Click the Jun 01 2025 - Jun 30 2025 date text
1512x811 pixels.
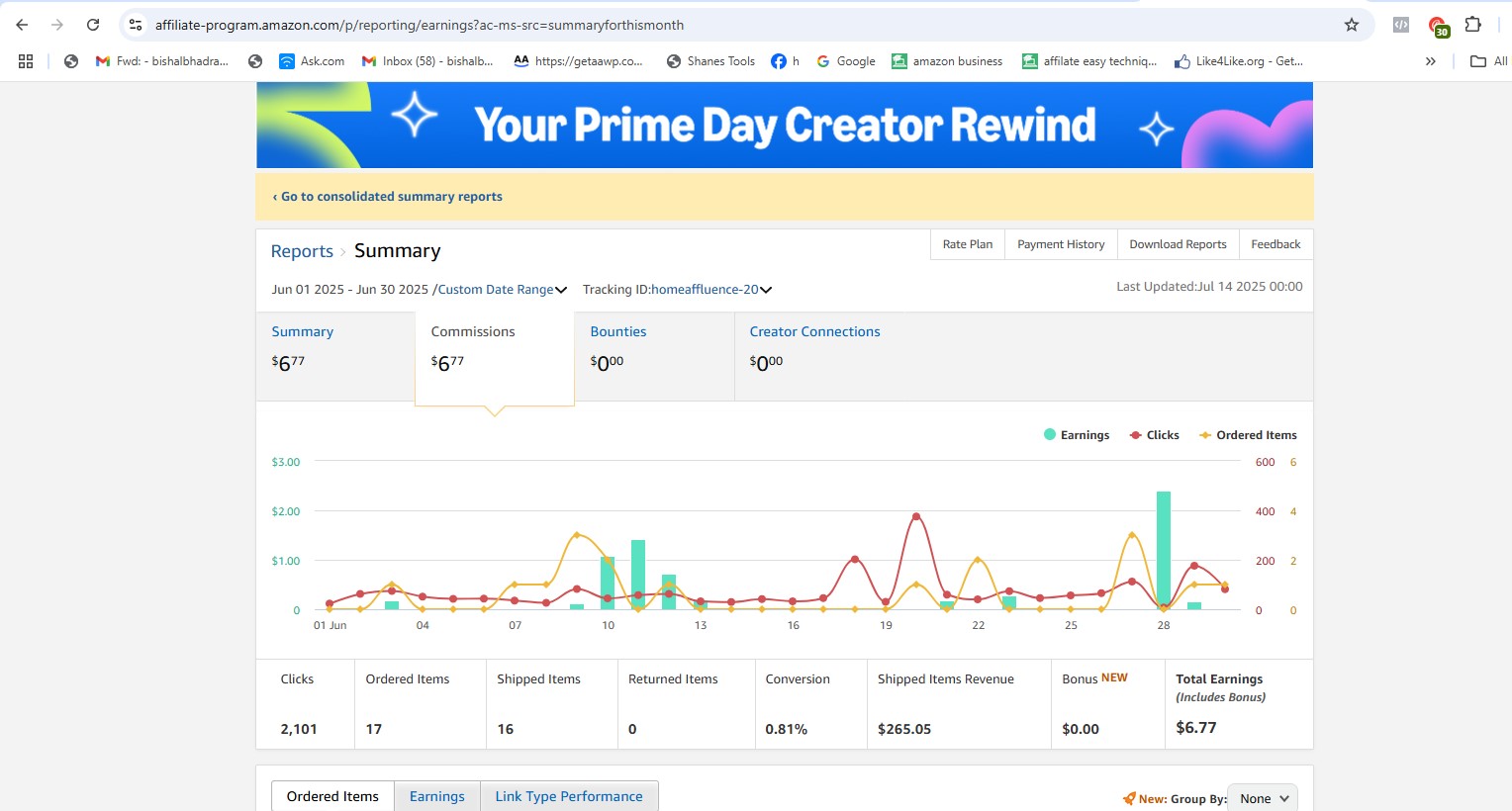[x=350, y=290]
